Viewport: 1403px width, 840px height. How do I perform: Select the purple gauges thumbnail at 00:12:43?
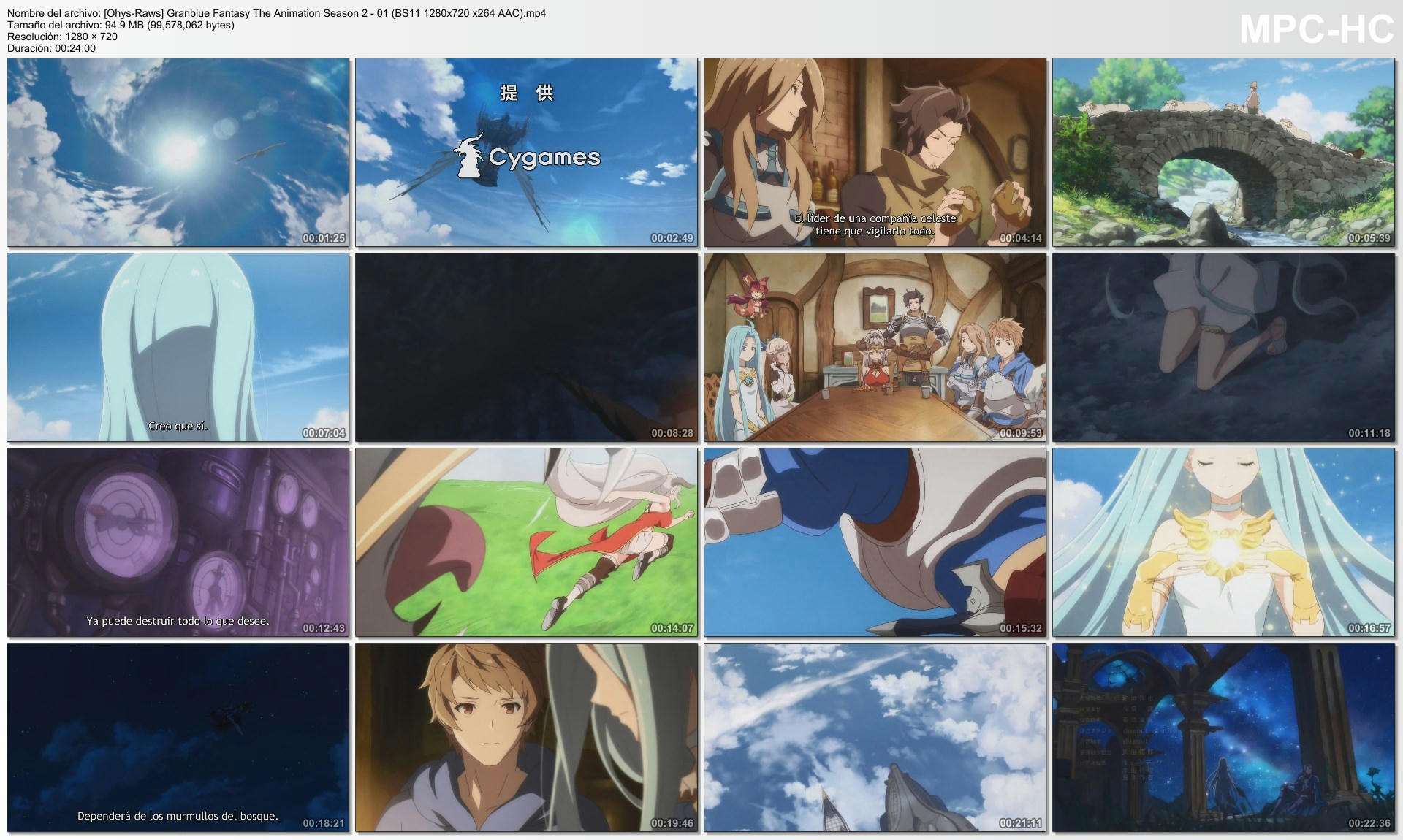[x=178, y=543]
